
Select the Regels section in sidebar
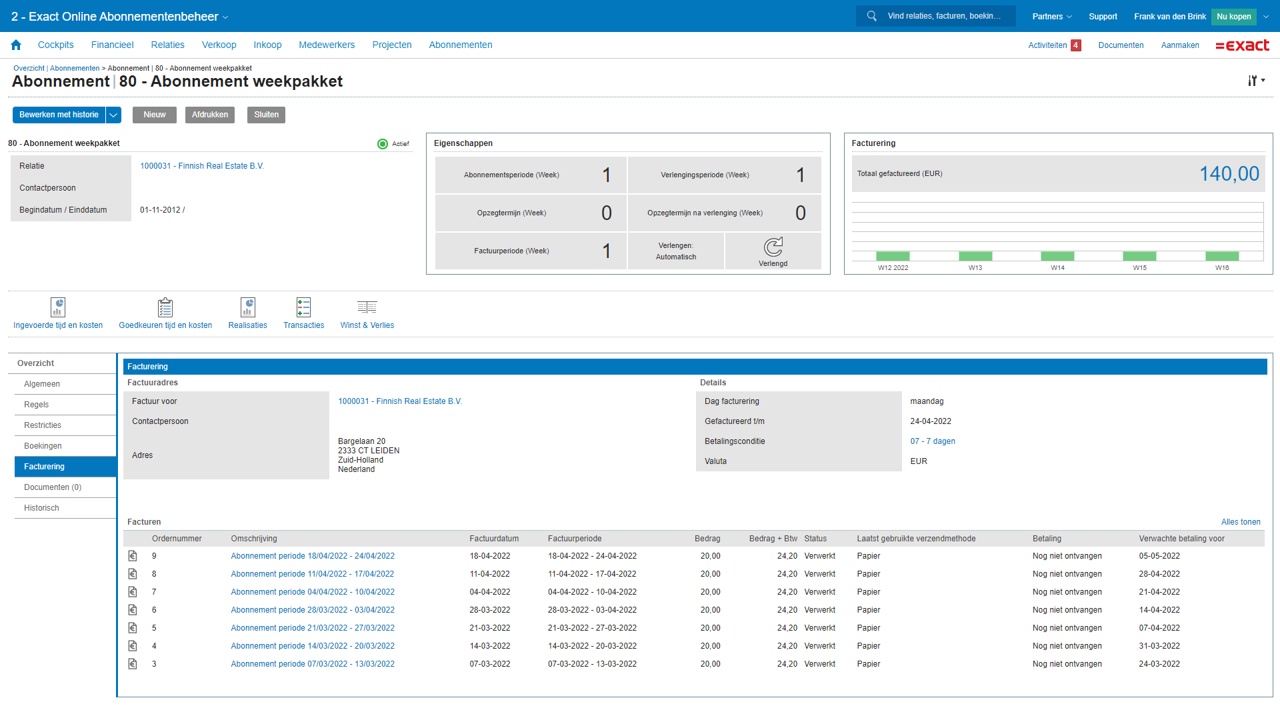[37, 405]
